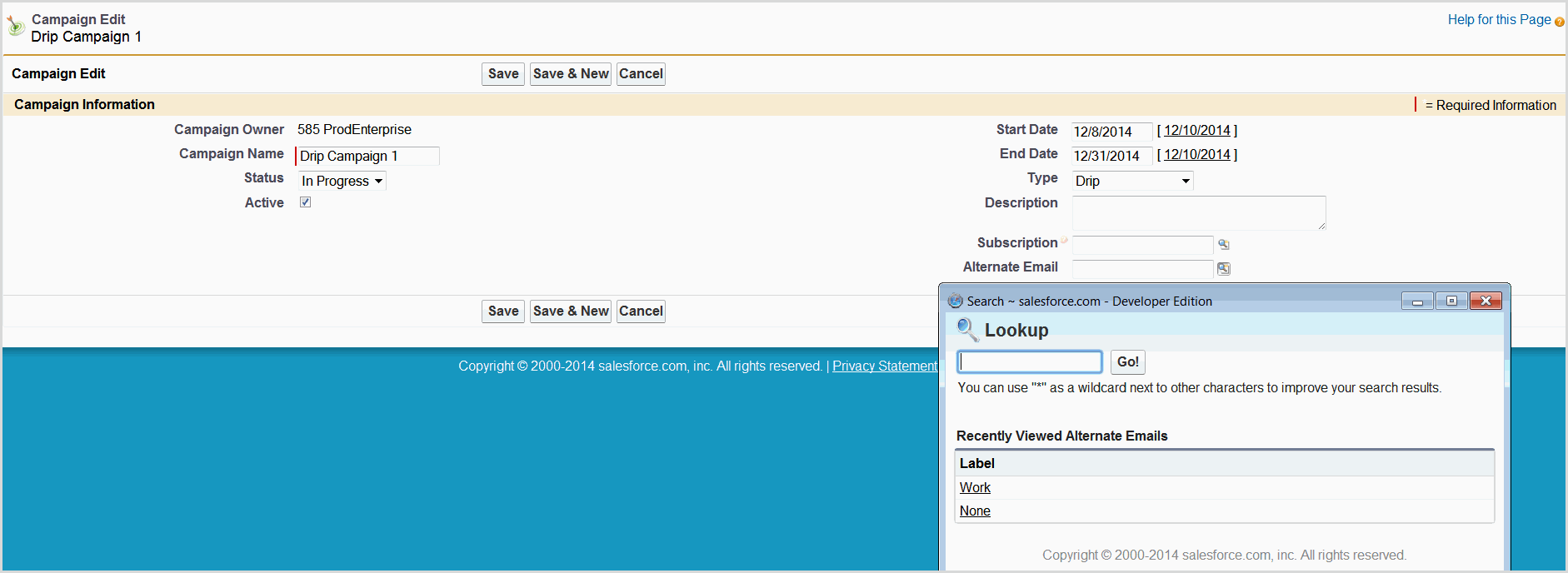
Task: Select the Work alternate email link
Action: tap(975, 487)
